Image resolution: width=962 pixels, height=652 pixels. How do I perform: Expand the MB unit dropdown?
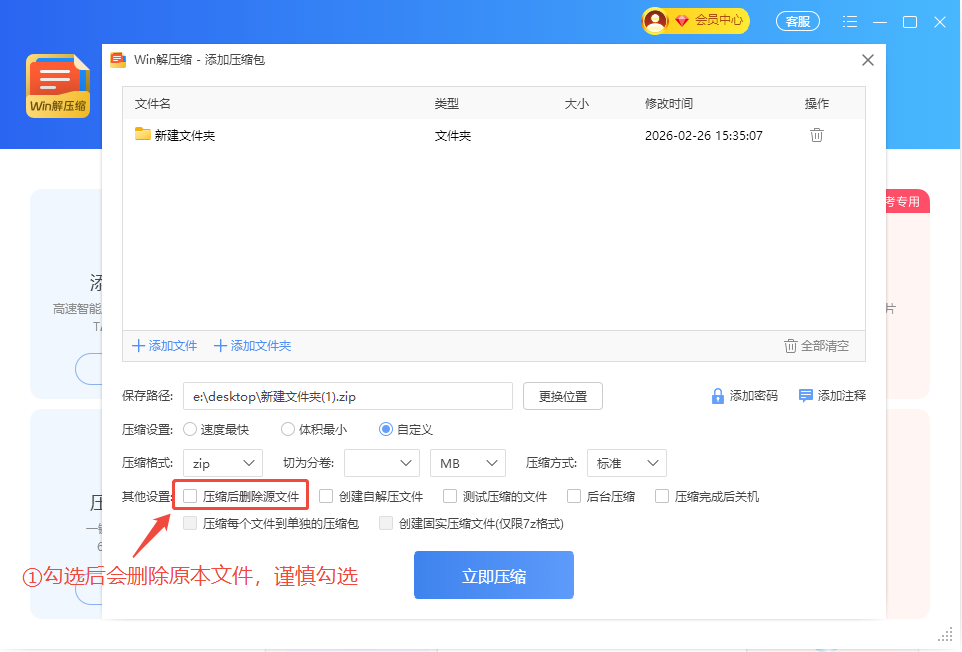tap(467, 463)
